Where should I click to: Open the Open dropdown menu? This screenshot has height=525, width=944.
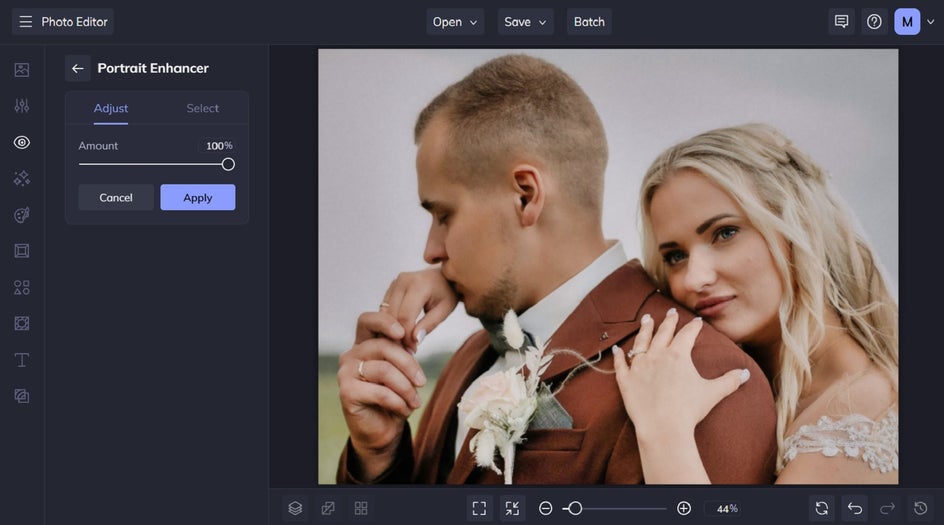coord(455,22)
